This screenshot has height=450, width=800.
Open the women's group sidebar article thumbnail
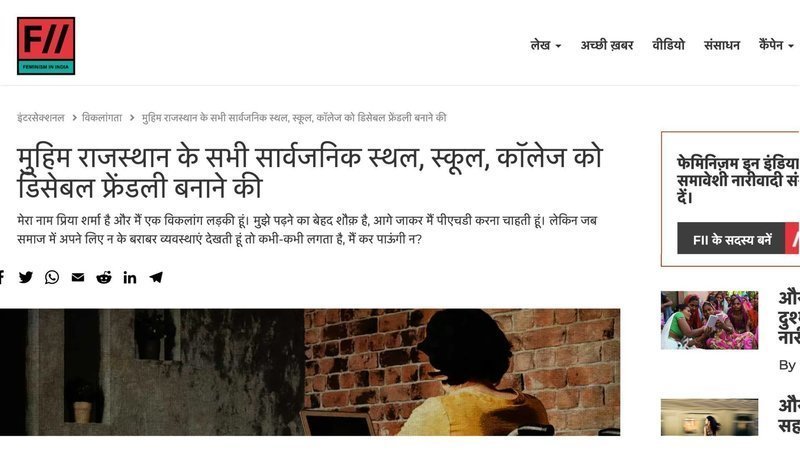pos(709,320)
